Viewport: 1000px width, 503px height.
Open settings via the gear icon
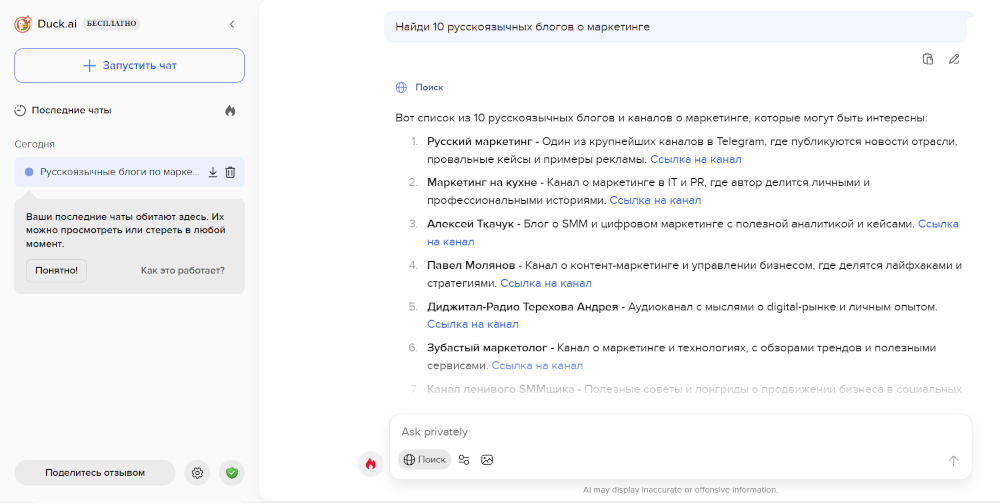tap(197, 473)
